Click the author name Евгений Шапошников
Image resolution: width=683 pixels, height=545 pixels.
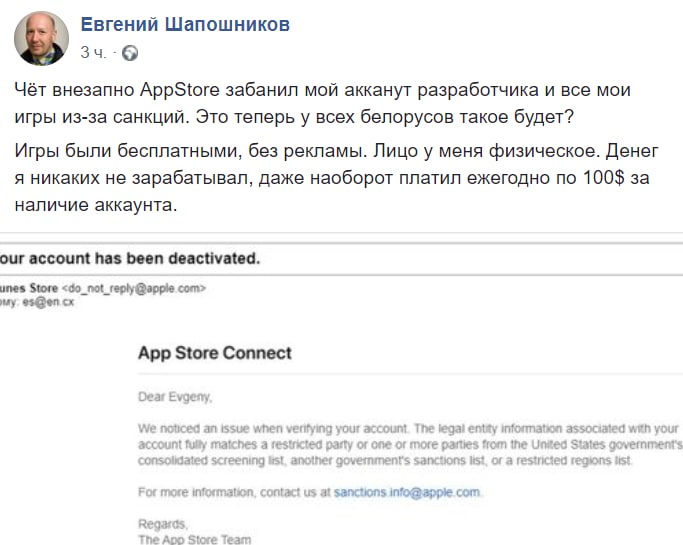click(185, 24)
